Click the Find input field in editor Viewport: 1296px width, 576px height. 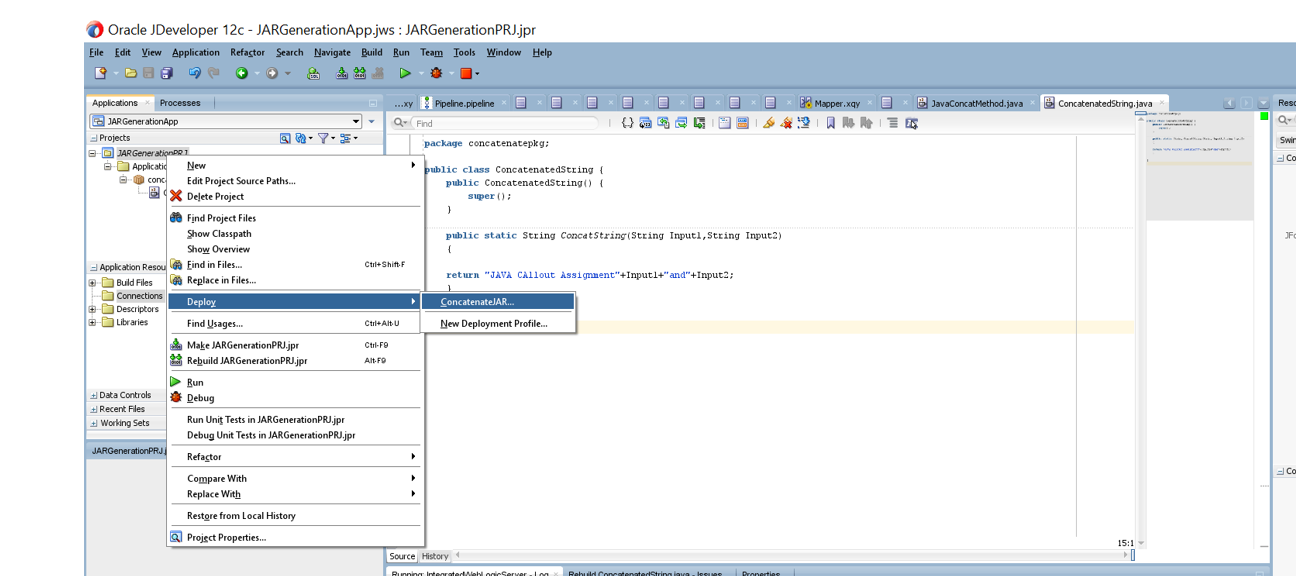pyautogui.click(x=505, y=123)
